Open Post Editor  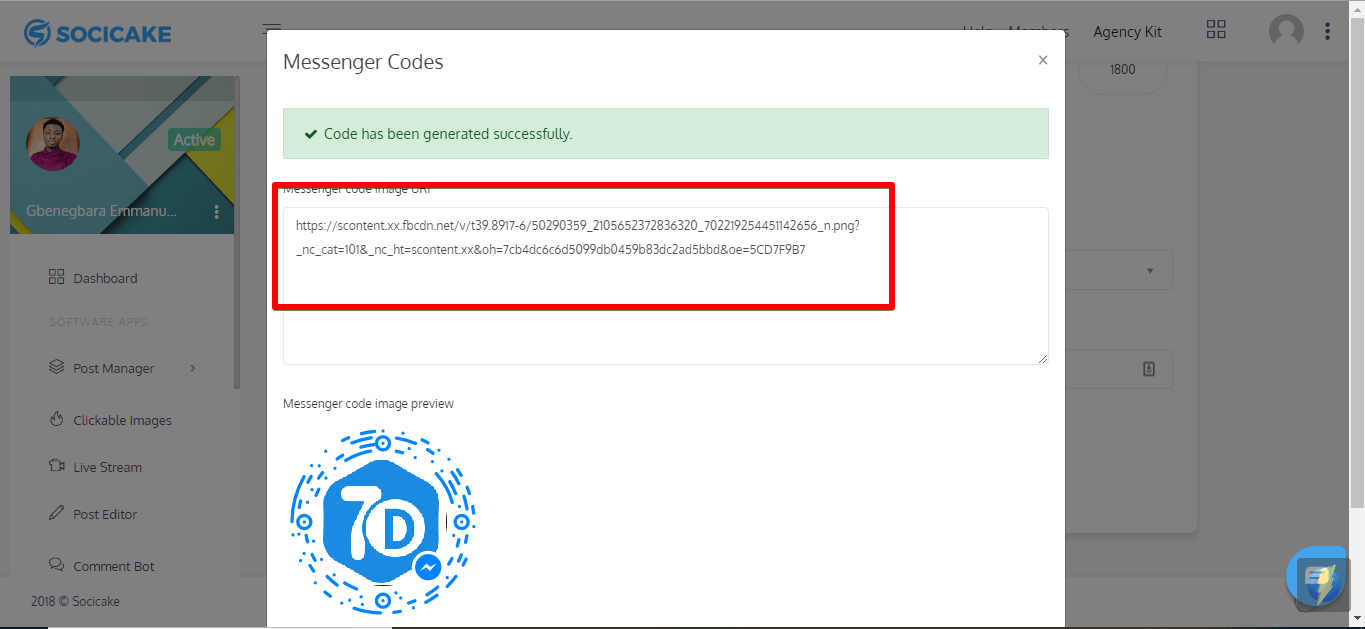(x=105, y=514)
